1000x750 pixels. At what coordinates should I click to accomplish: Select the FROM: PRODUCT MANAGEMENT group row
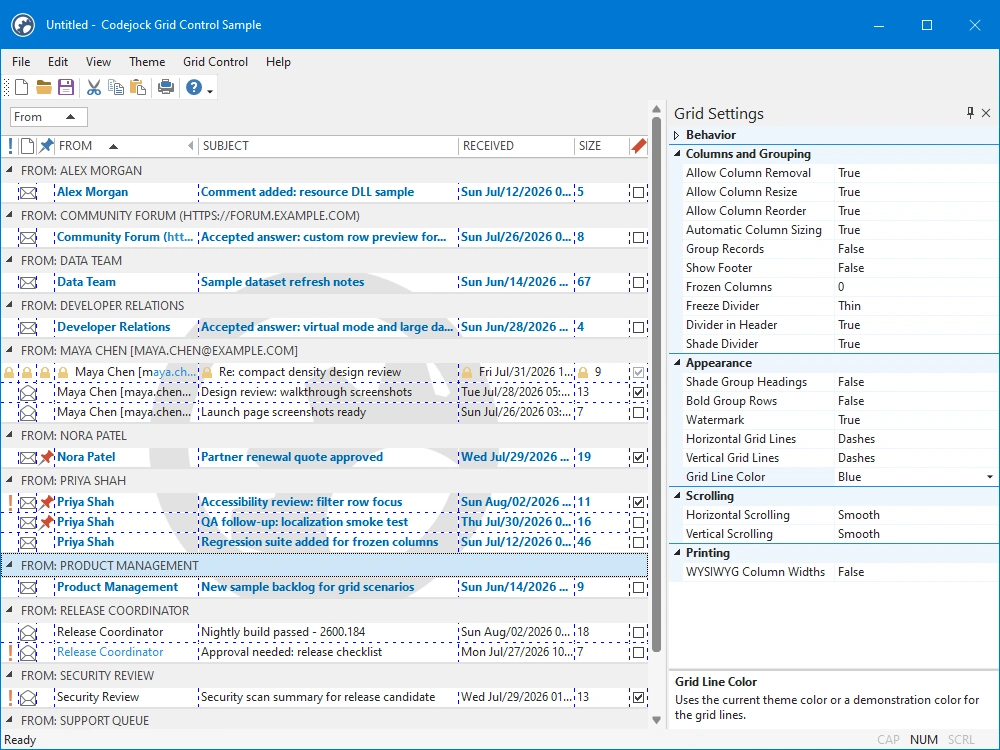(325, 566)
